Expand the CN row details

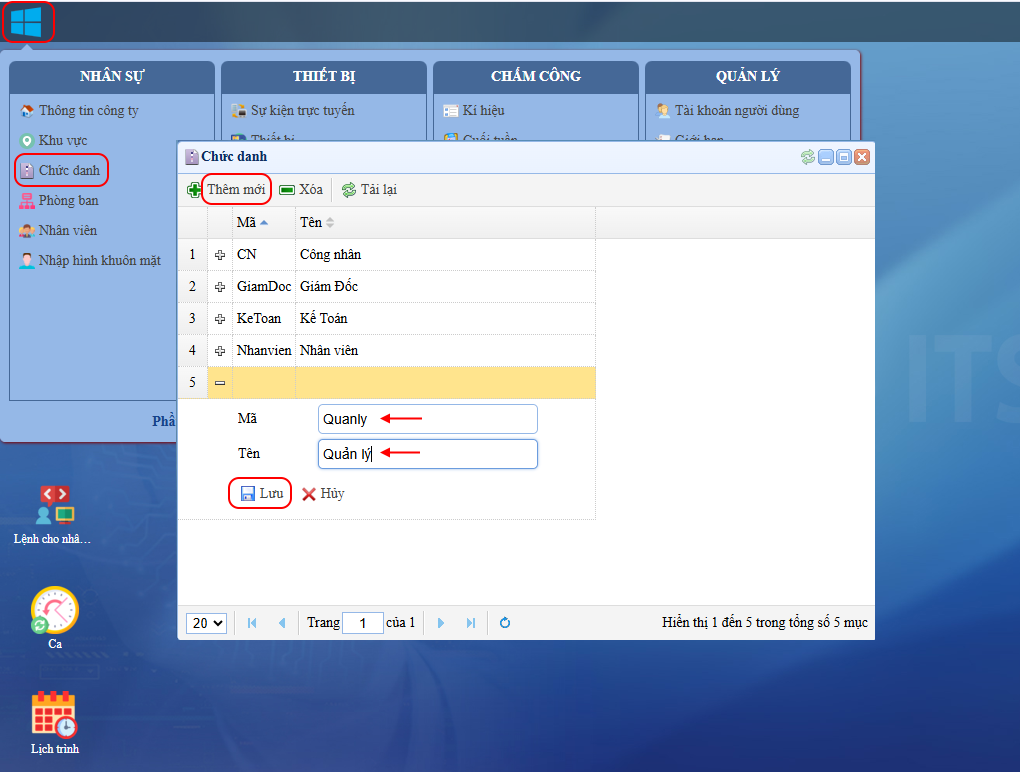coord(220,255)
